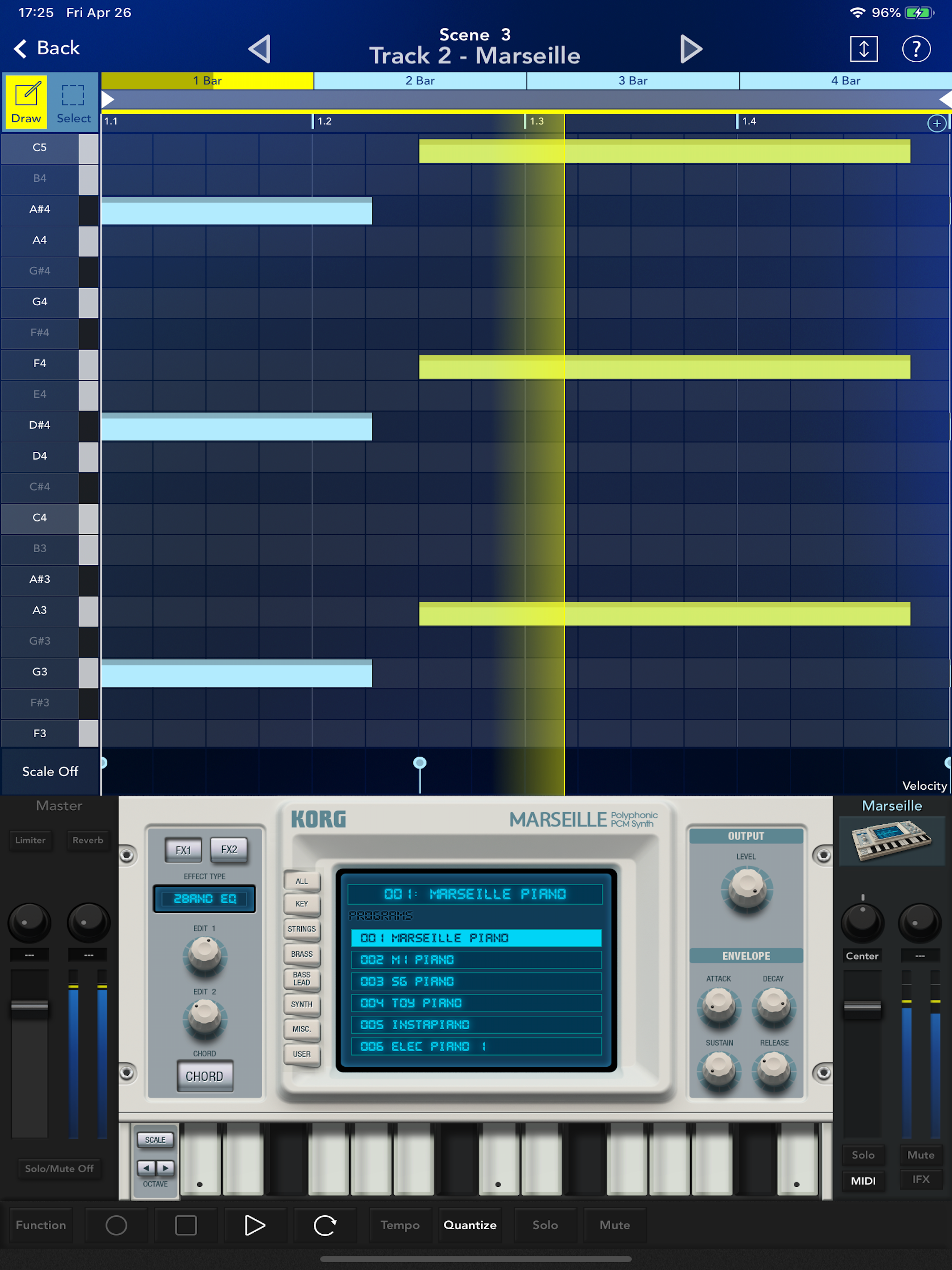This screenshot has width=952, height=1270.
Task: Jump to the 3 Bar section
Action: click(x=633, y=81)
